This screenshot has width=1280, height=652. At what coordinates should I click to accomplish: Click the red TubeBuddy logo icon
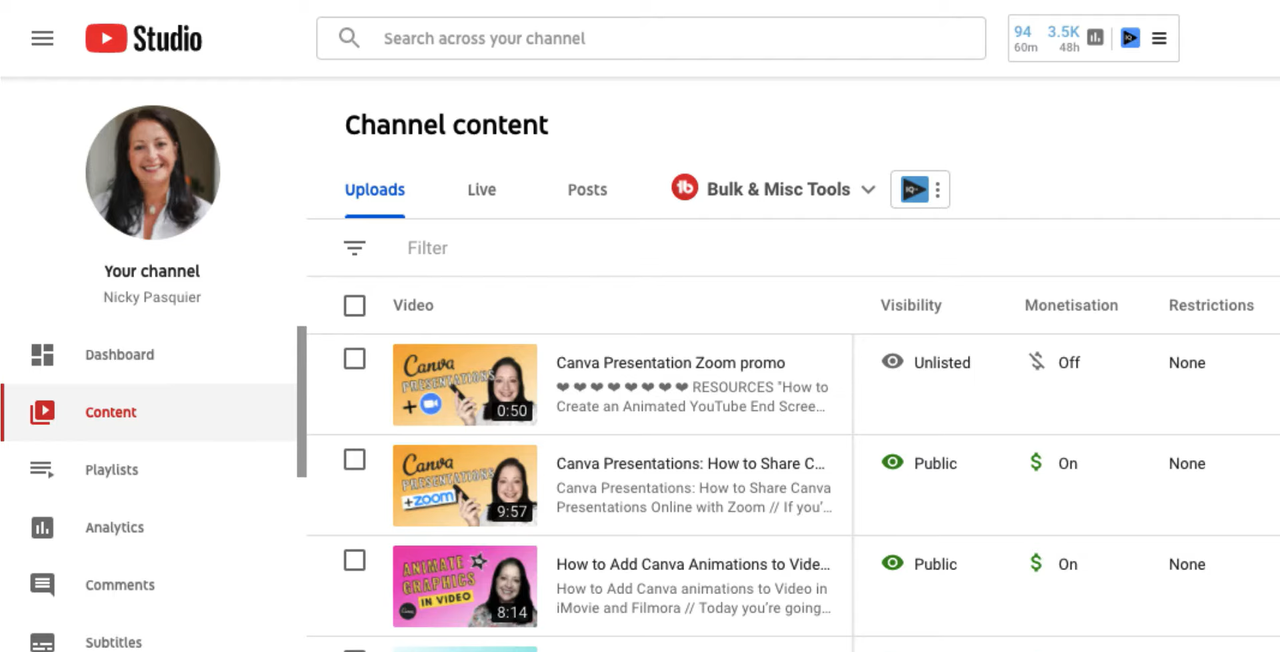click(684, 188)
